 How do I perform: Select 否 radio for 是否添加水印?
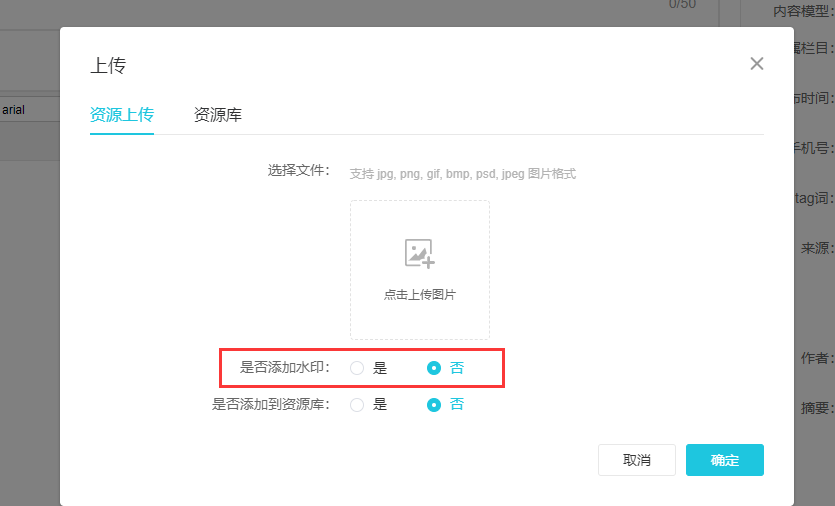pos(434,368)
